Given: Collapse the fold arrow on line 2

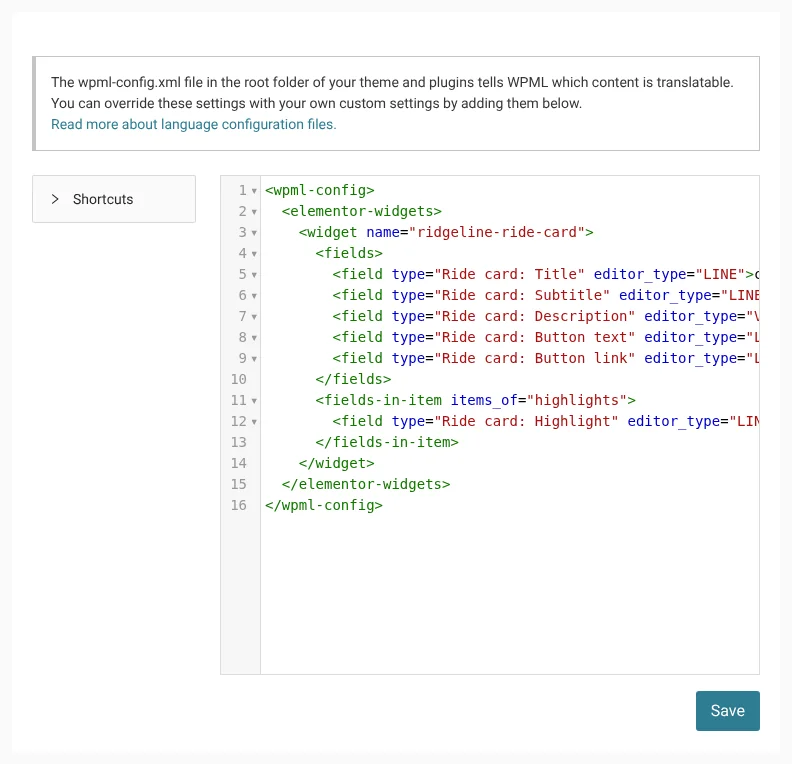Looking at the screenshot, I should click(x=254, y=212).
